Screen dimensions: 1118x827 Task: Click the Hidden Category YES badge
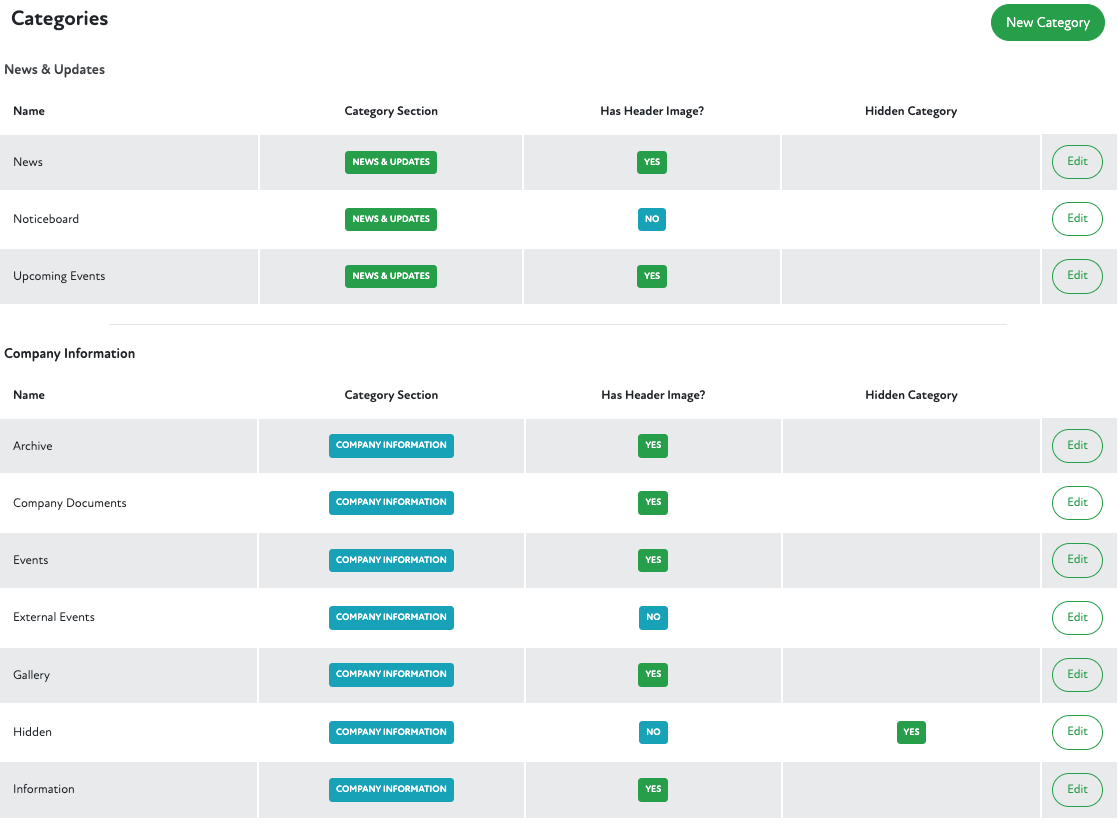point(911,732)
